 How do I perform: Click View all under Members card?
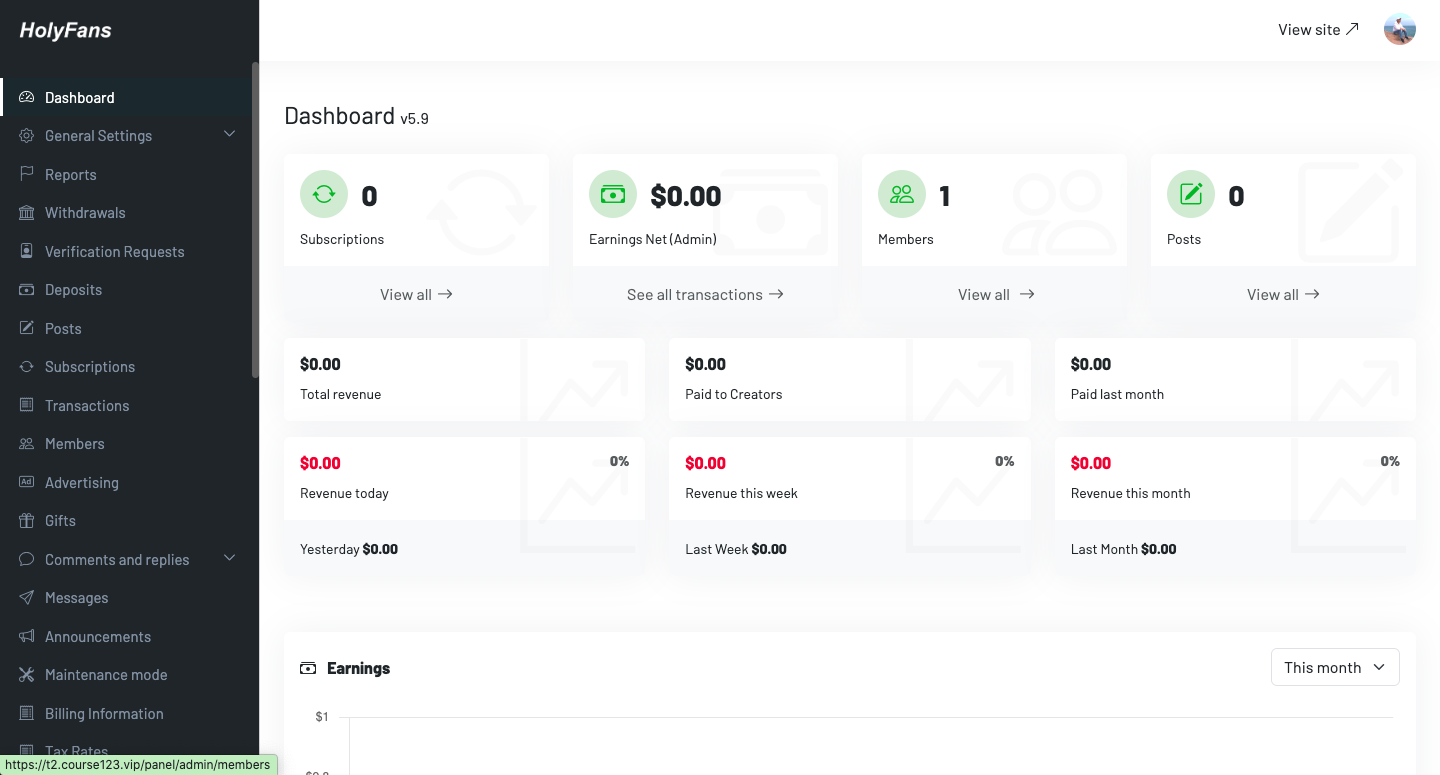996,294
